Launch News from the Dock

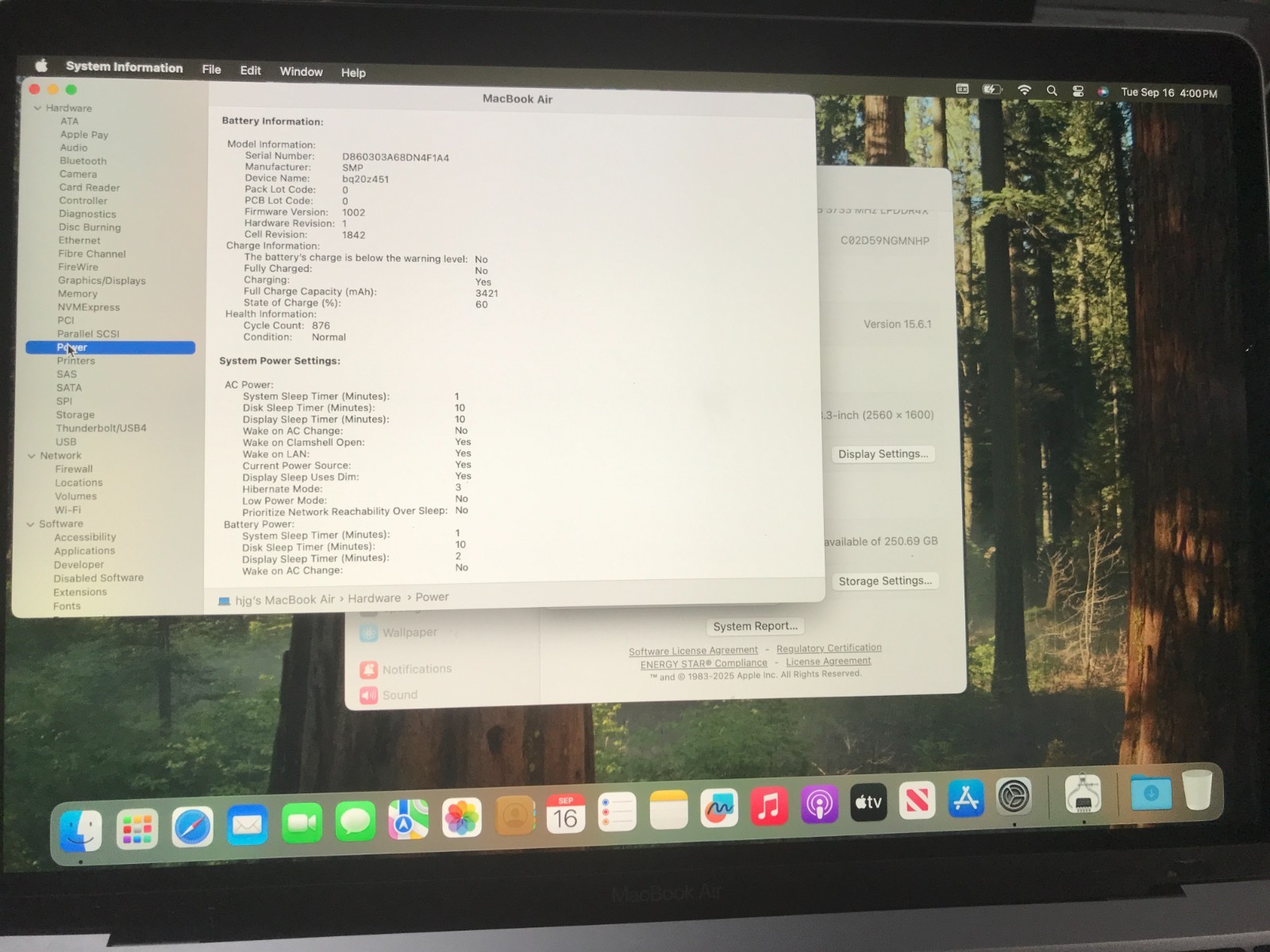(x=918, y=800)
